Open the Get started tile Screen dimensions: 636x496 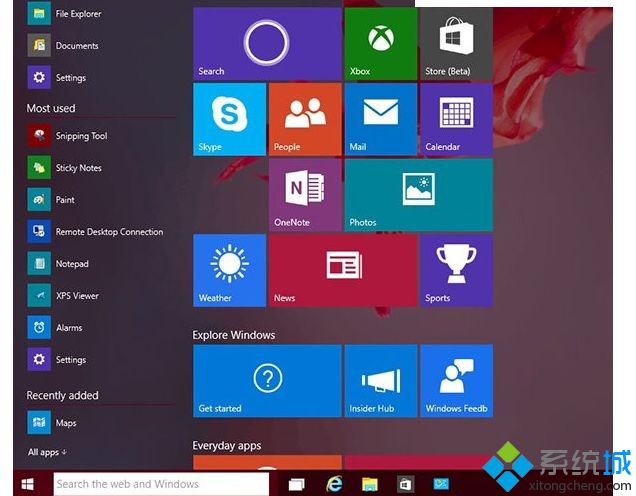pos(267,381)
